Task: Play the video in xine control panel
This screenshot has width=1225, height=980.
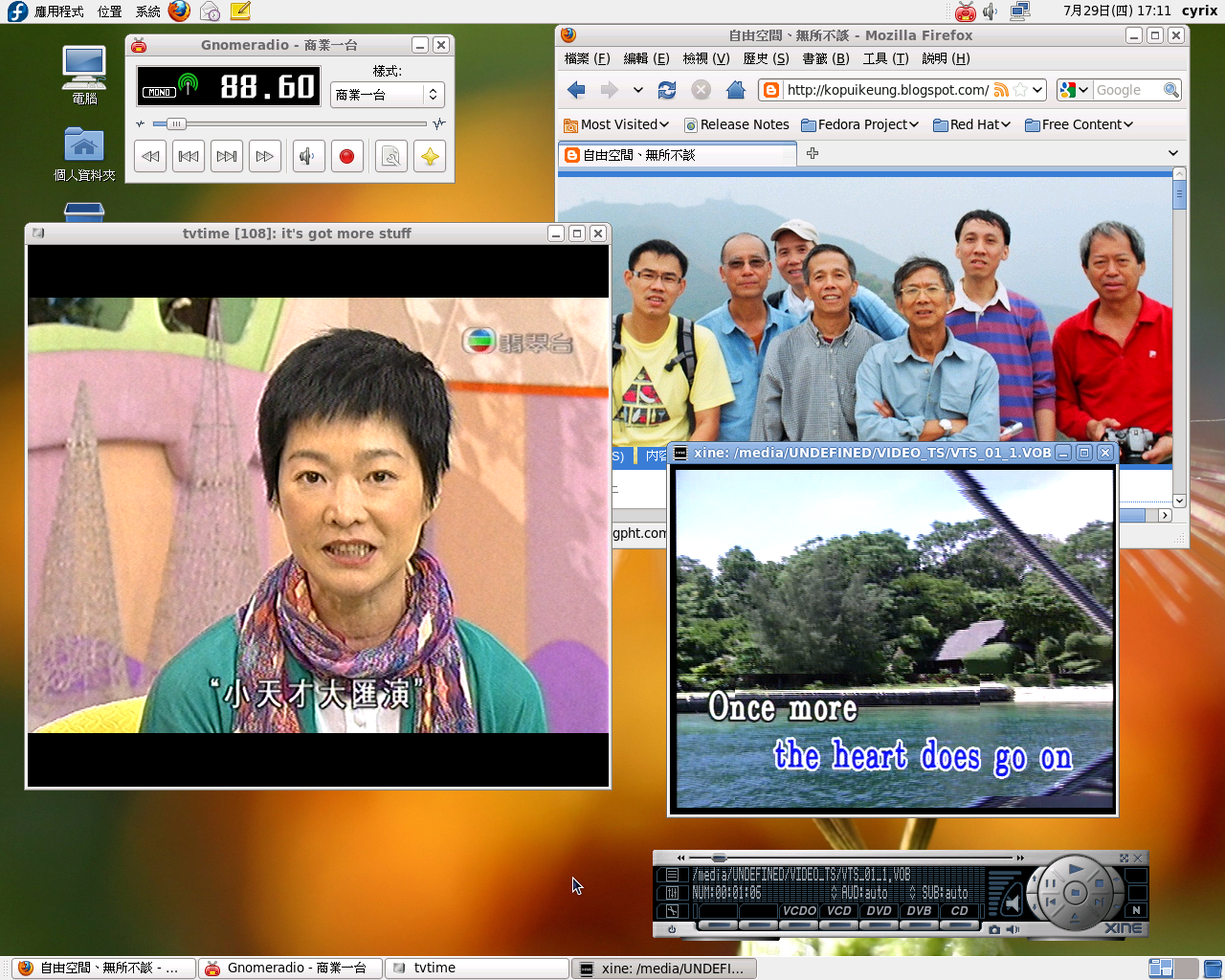Action: point(1076,869)
